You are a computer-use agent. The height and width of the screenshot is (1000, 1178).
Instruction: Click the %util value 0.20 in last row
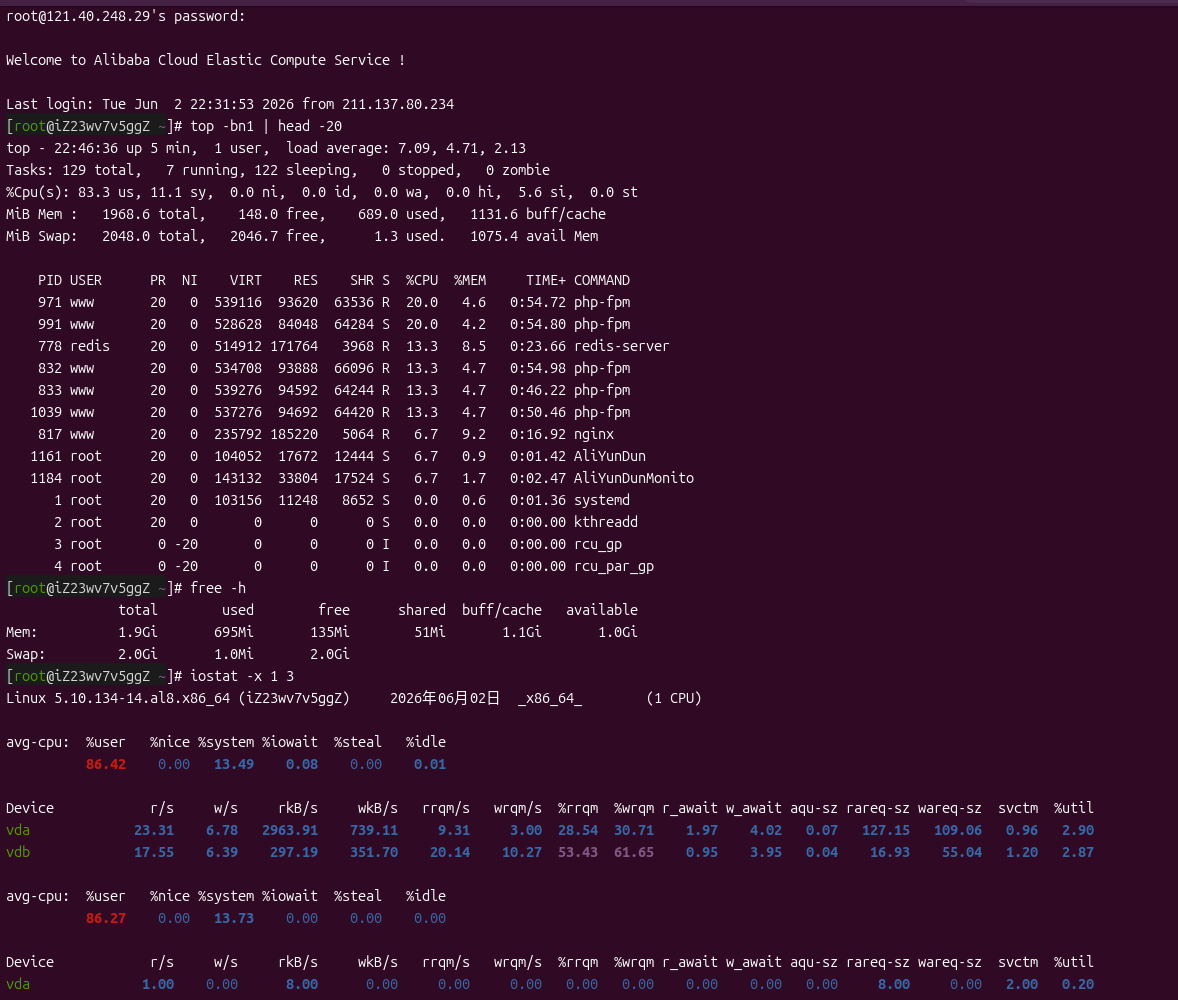1078,984
